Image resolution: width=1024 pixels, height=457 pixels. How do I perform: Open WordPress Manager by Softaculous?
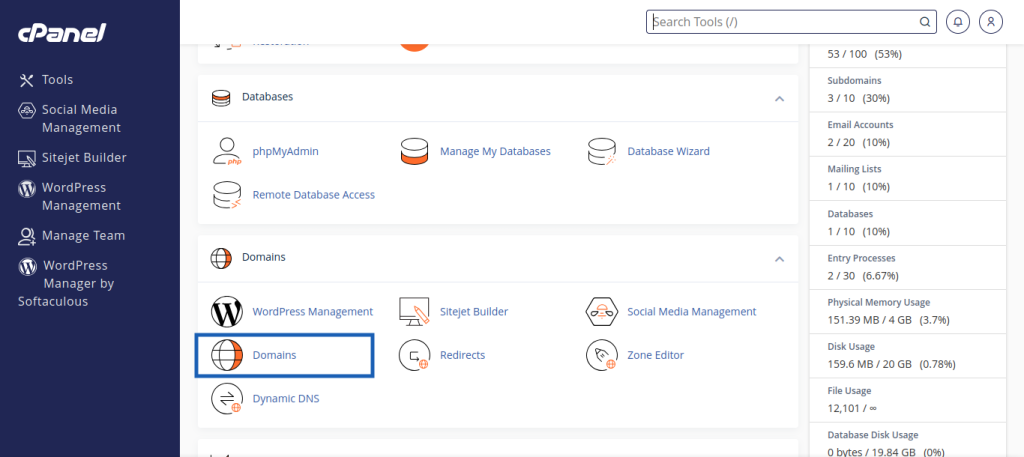65,283
